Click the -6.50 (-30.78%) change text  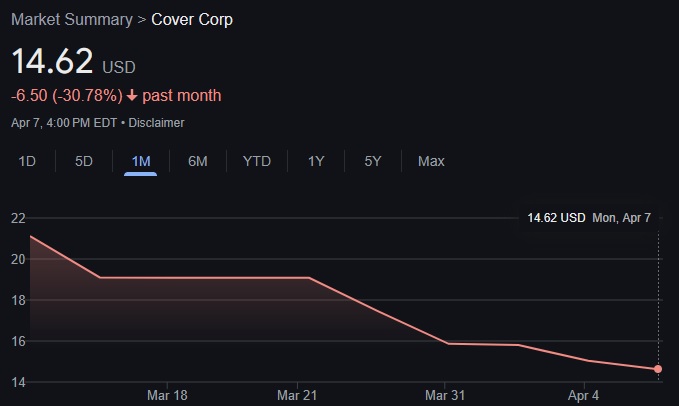[67, 96]
